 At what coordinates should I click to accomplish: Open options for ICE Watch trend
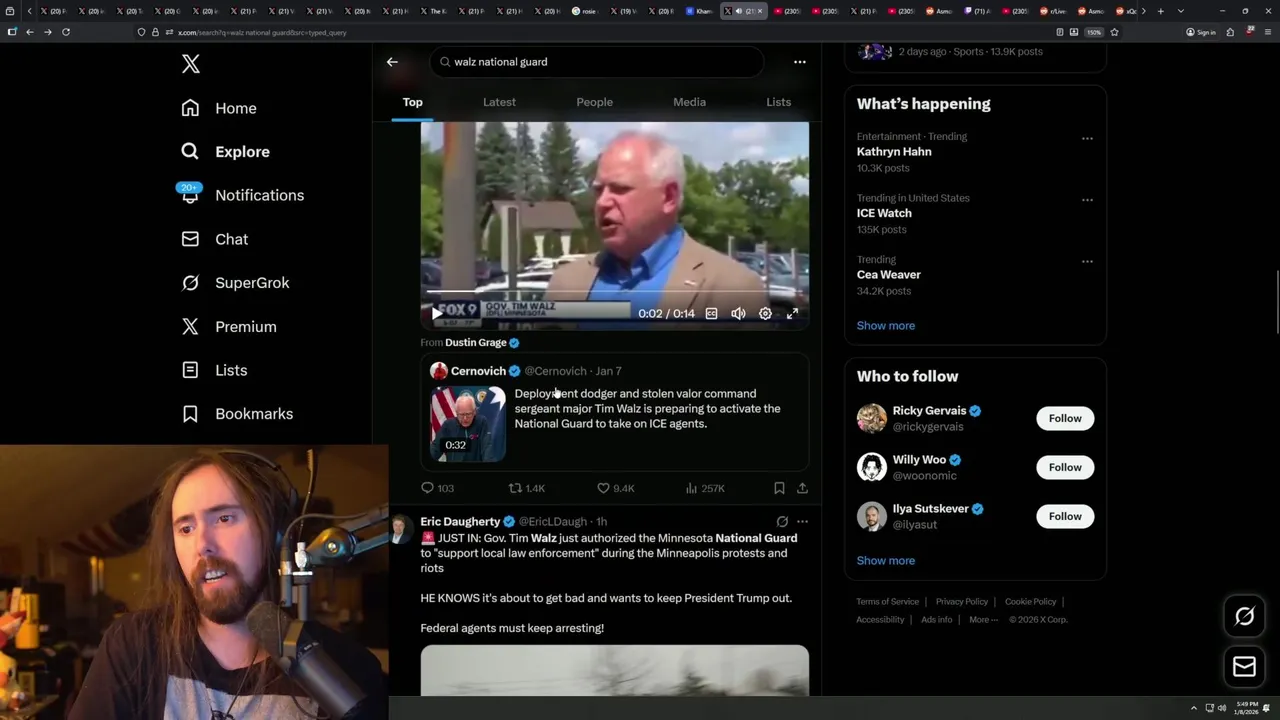[1087, 200]
